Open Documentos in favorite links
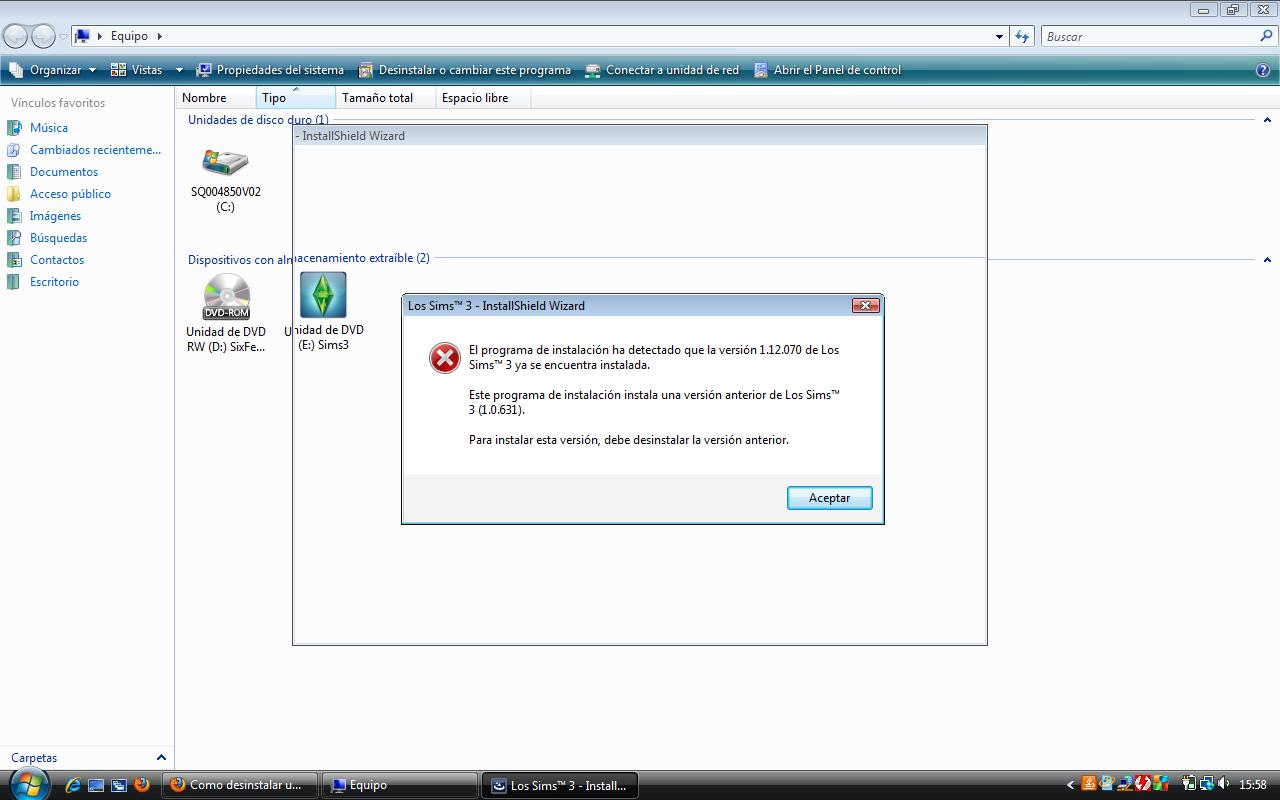This screenshot has height=800, width=1280. pyautogui.click(x=63, y=172)
